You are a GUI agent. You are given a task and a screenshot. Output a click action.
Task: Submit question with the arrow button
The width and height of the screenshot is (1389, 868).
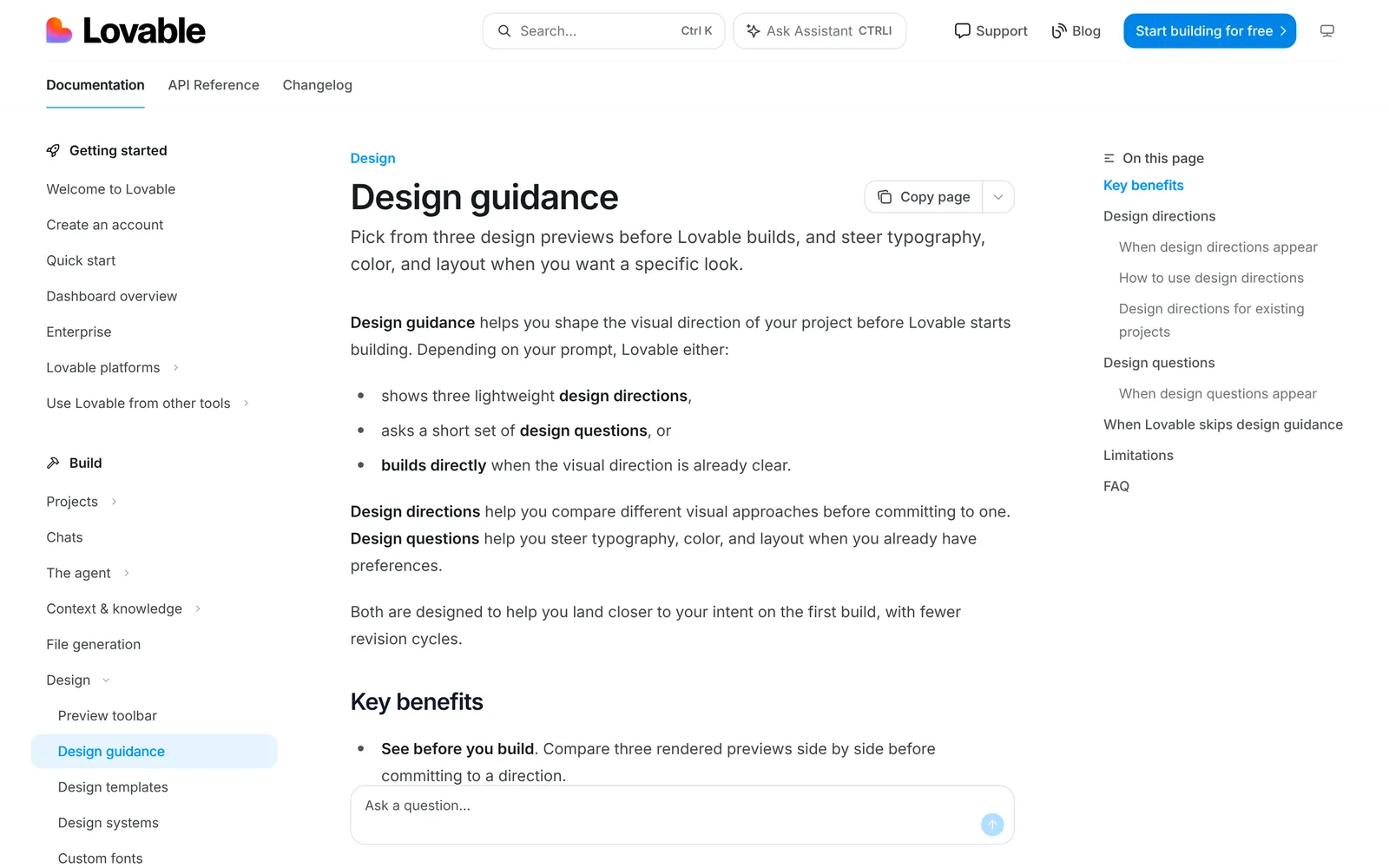point(992,825)
